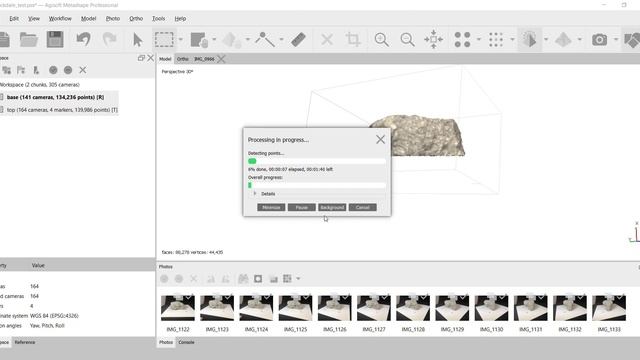The height and width of the screenshot is (360, 640).
Task: Click the binoculars icon in Photos toolbar
Action: [243, 279]
